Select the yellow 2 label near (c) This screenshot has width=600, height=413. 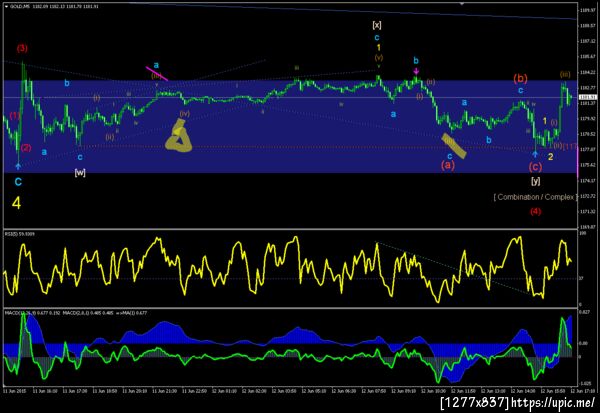tap(550, 157)
